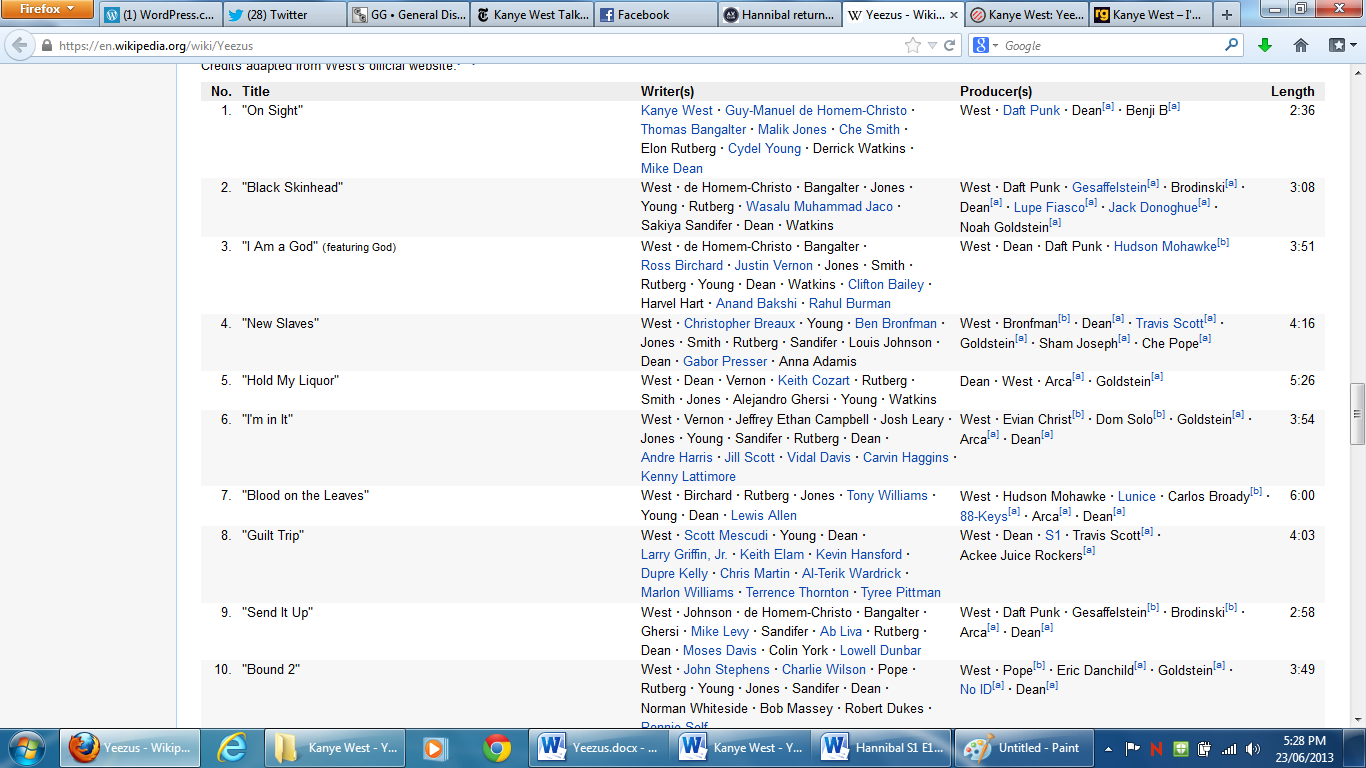The height and width of the screenshot is (768, 1366).
Task: Open Internet Explorer from the taskbar
Action: [x=233, y=748]
